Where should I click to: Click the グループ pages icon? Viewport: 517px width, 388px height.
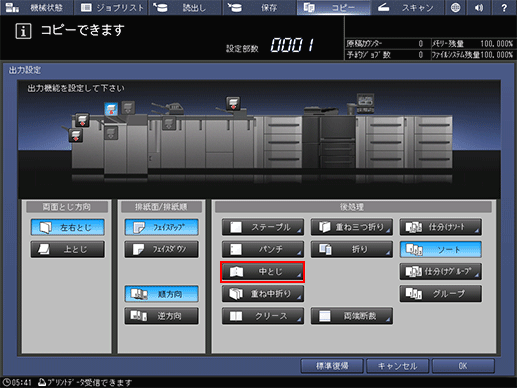[x=414, y=294]
